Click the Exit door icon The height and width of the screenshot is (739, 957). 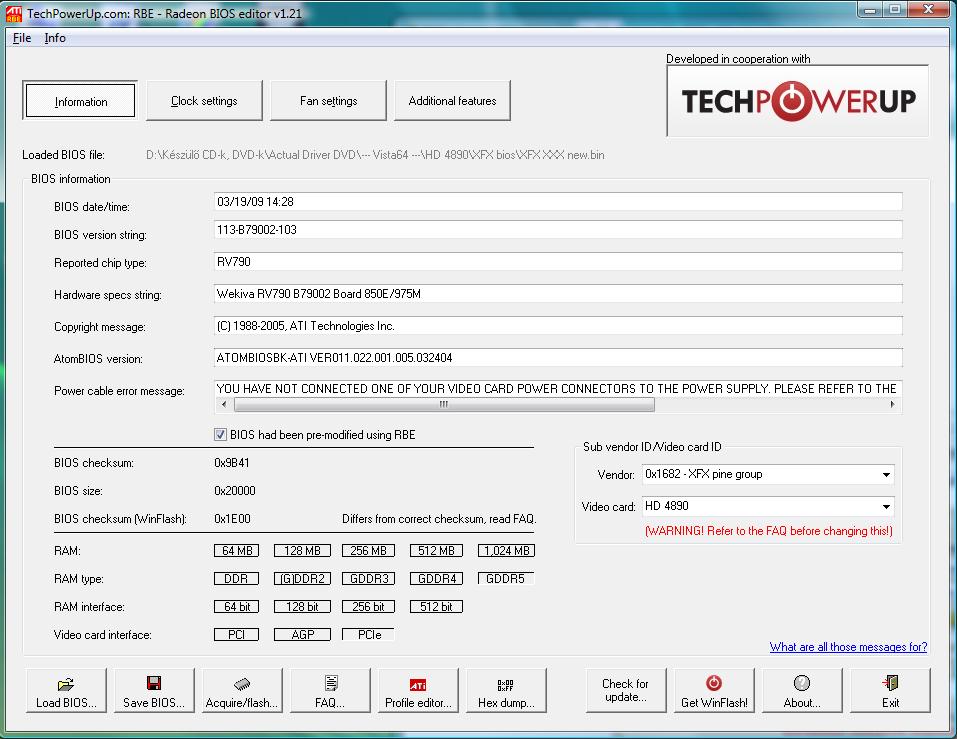pyautogui.click(x=890, y=683)
